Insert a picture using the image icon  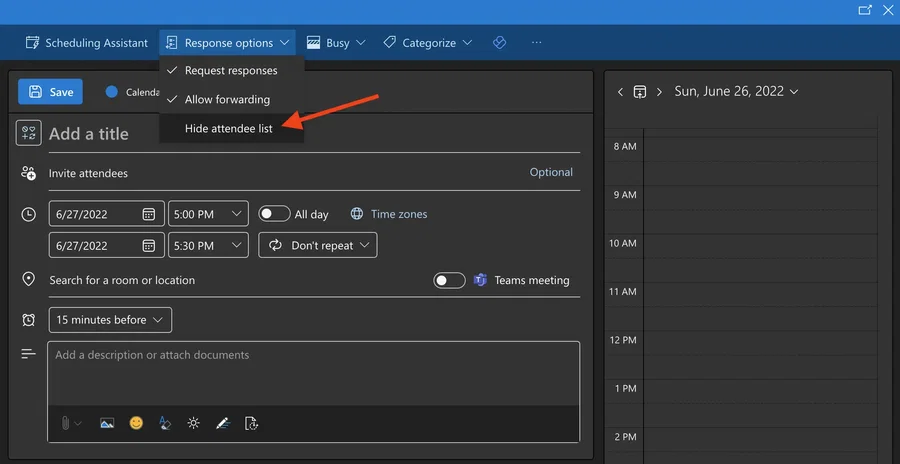pyautogui.click(x=107, y=423)
